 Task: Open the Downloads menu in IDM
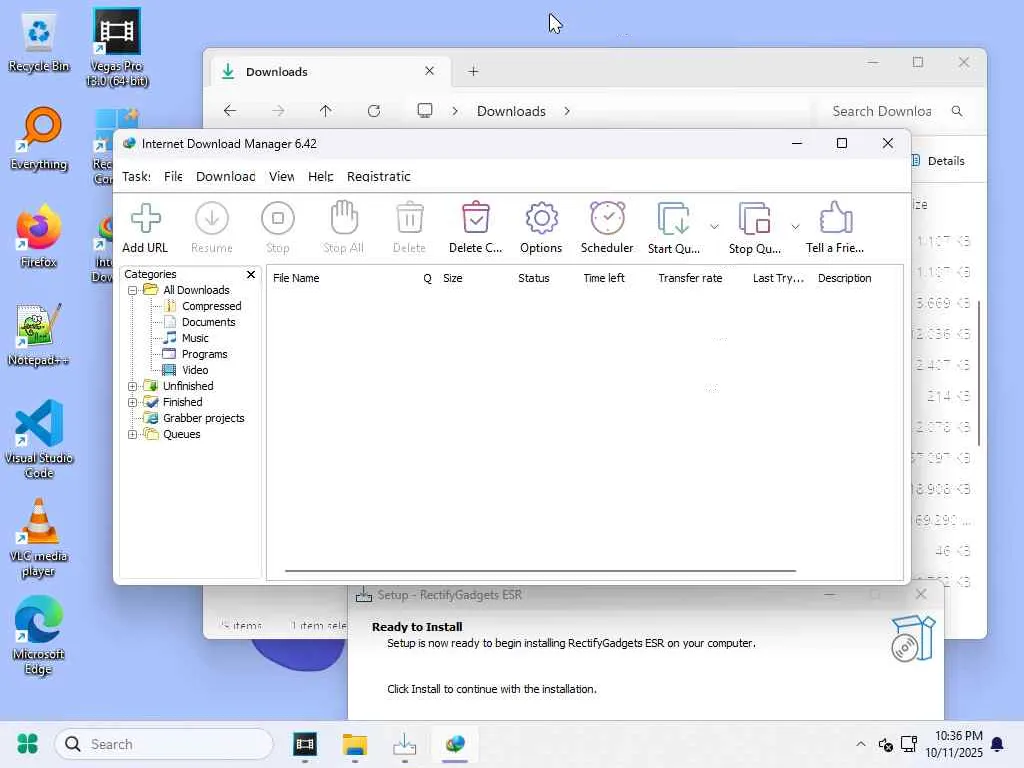pos(225,176)
